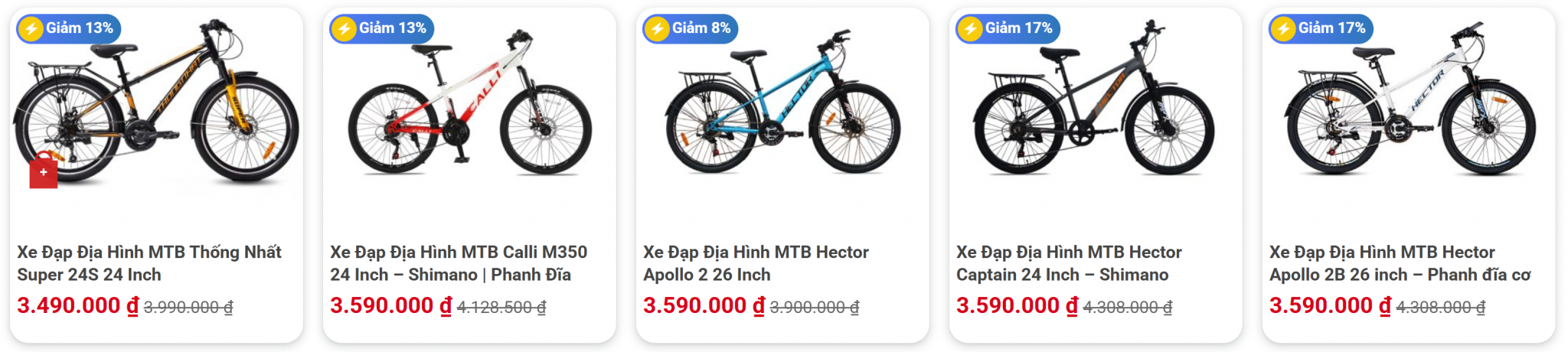1568x352 pixels.
Task: Click lightning icon on Thống Nhất bike badge
Action: (x=31, y=29)
